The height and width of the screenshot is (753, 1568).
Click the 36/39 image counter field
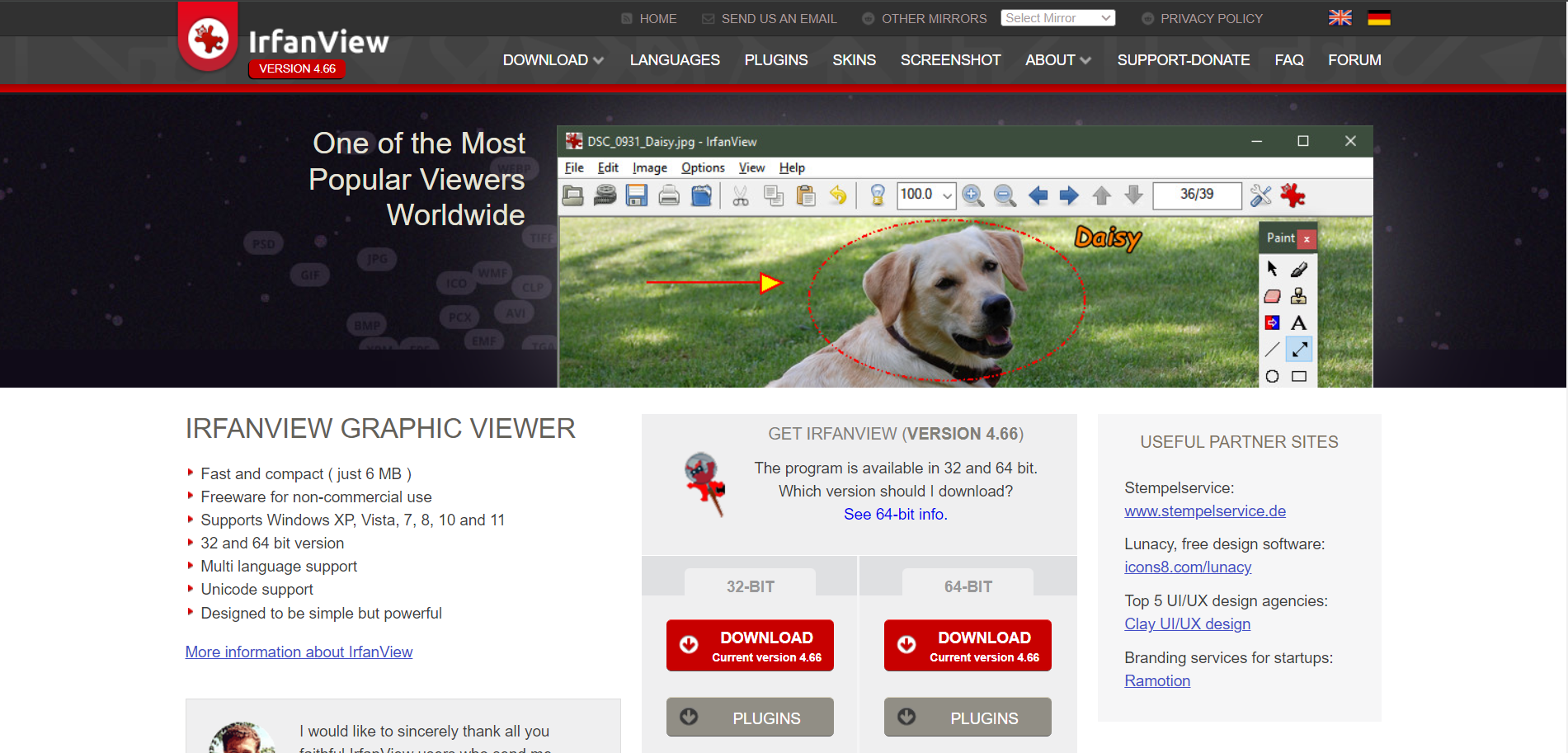click(x=1197, y=195)
